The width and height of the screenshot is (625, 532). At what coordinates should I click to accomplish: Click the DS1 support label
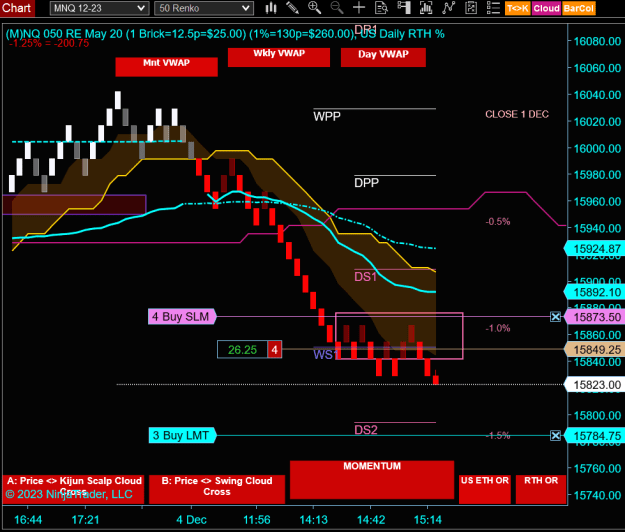point(366,277)
